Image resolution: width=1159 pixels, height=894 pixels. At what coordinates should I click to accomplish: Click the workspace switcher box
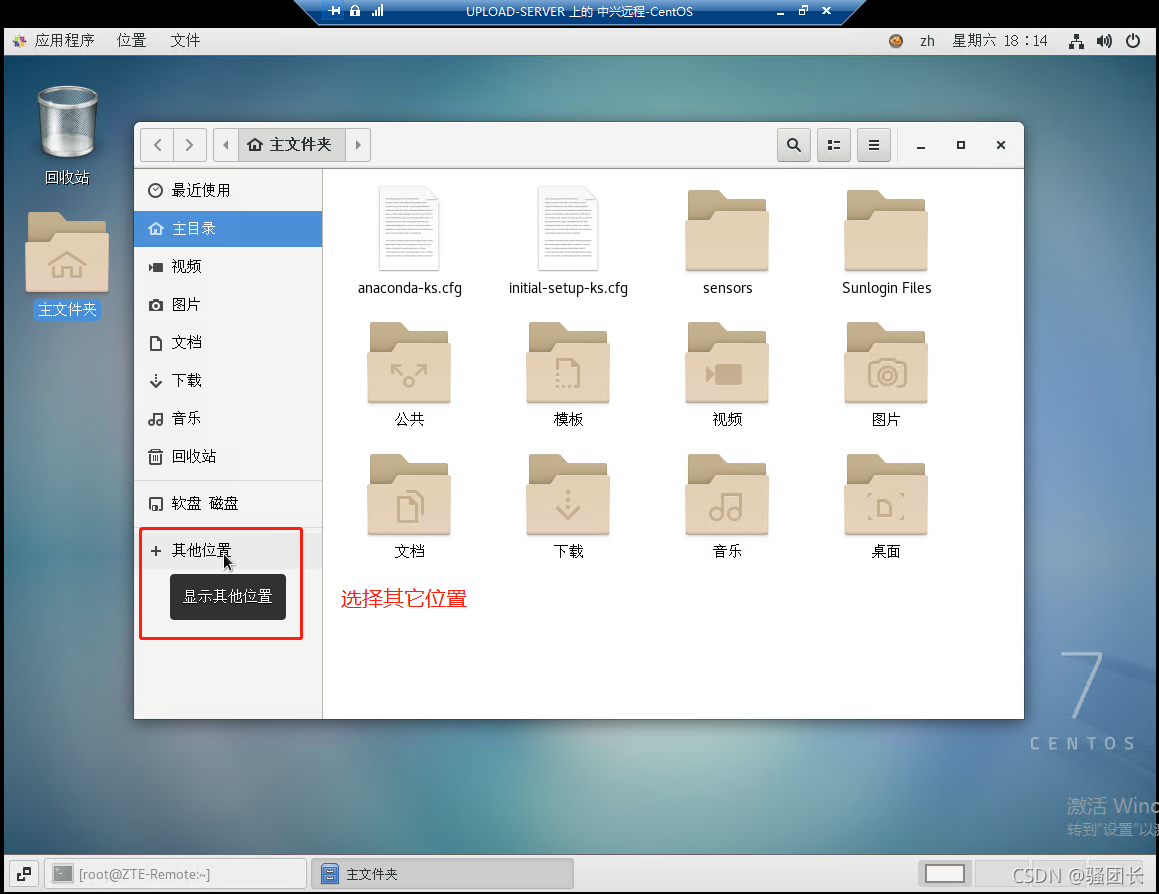click(945, 874)
